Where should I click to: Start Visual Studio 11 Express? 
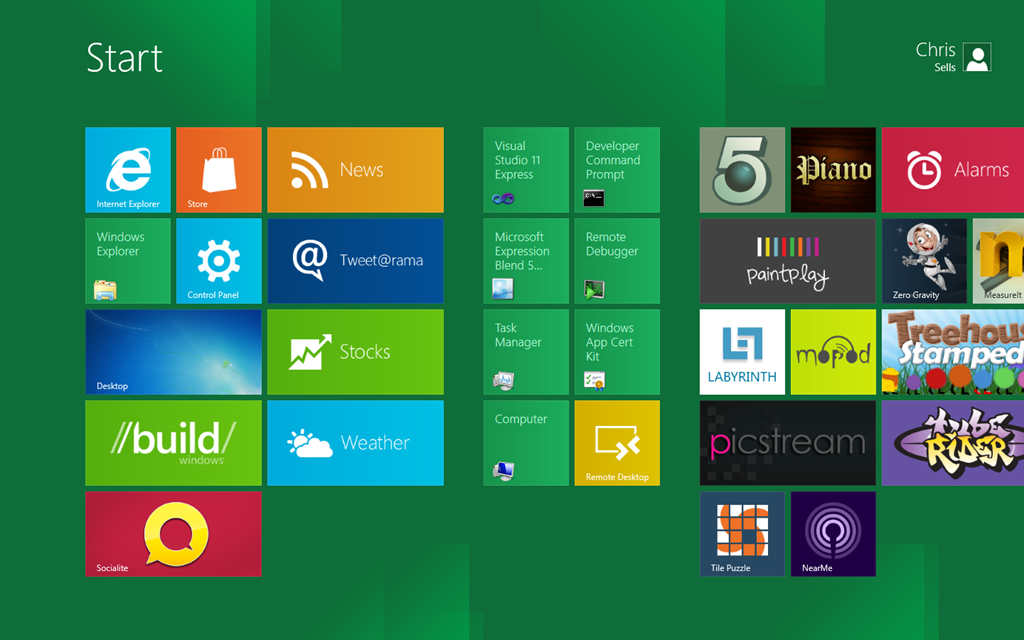(526, 170)
